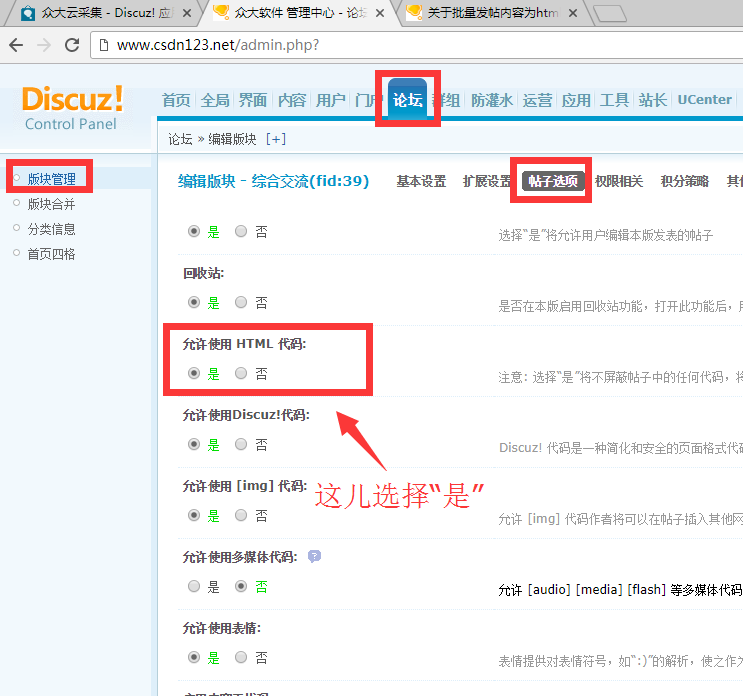Open the 用户 top menu
743x696 pixels.
tap(330, 100)
